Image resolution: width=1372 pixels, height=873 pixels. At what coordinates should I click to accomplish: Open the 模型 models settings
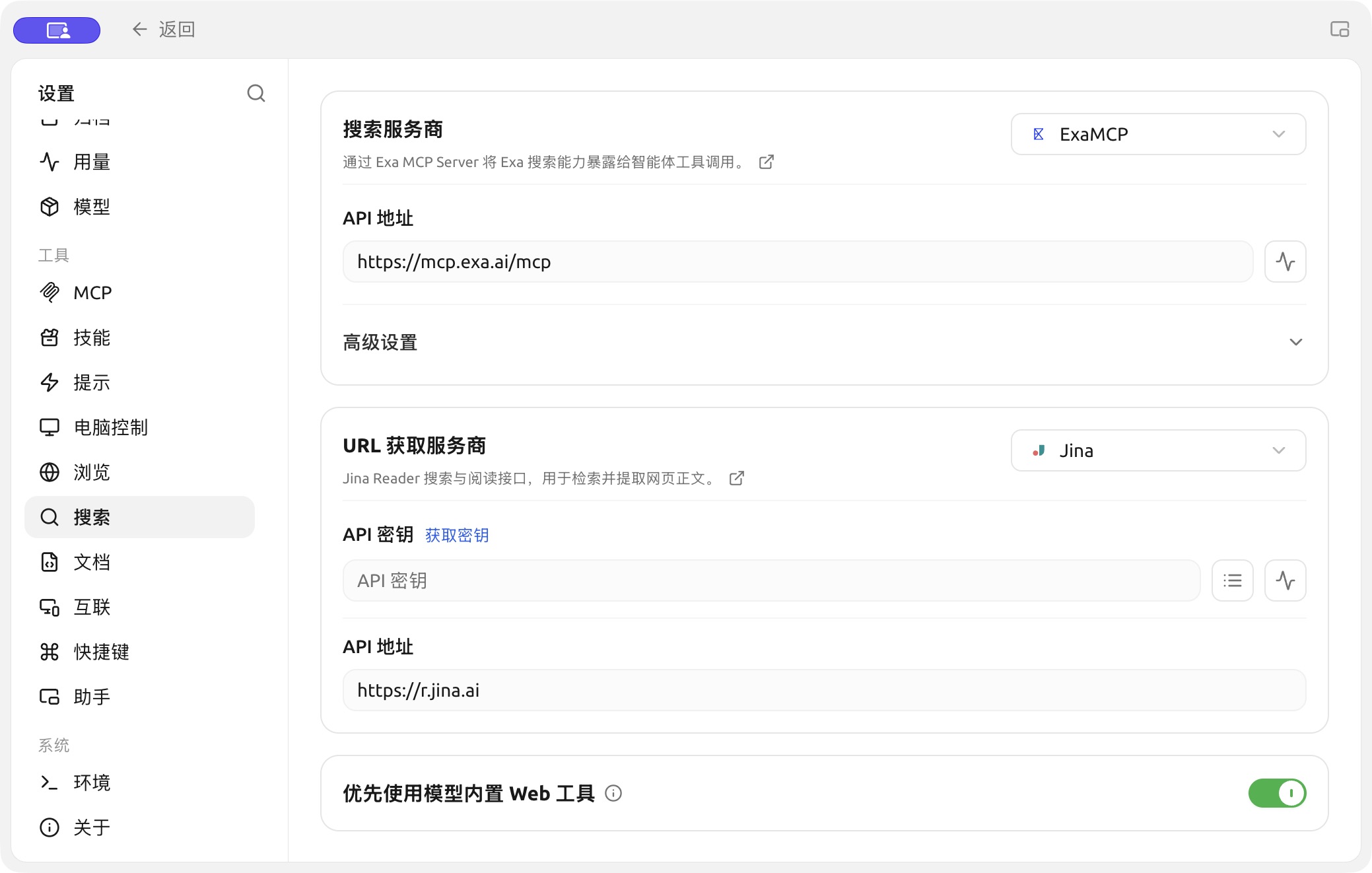coord(139,207)
